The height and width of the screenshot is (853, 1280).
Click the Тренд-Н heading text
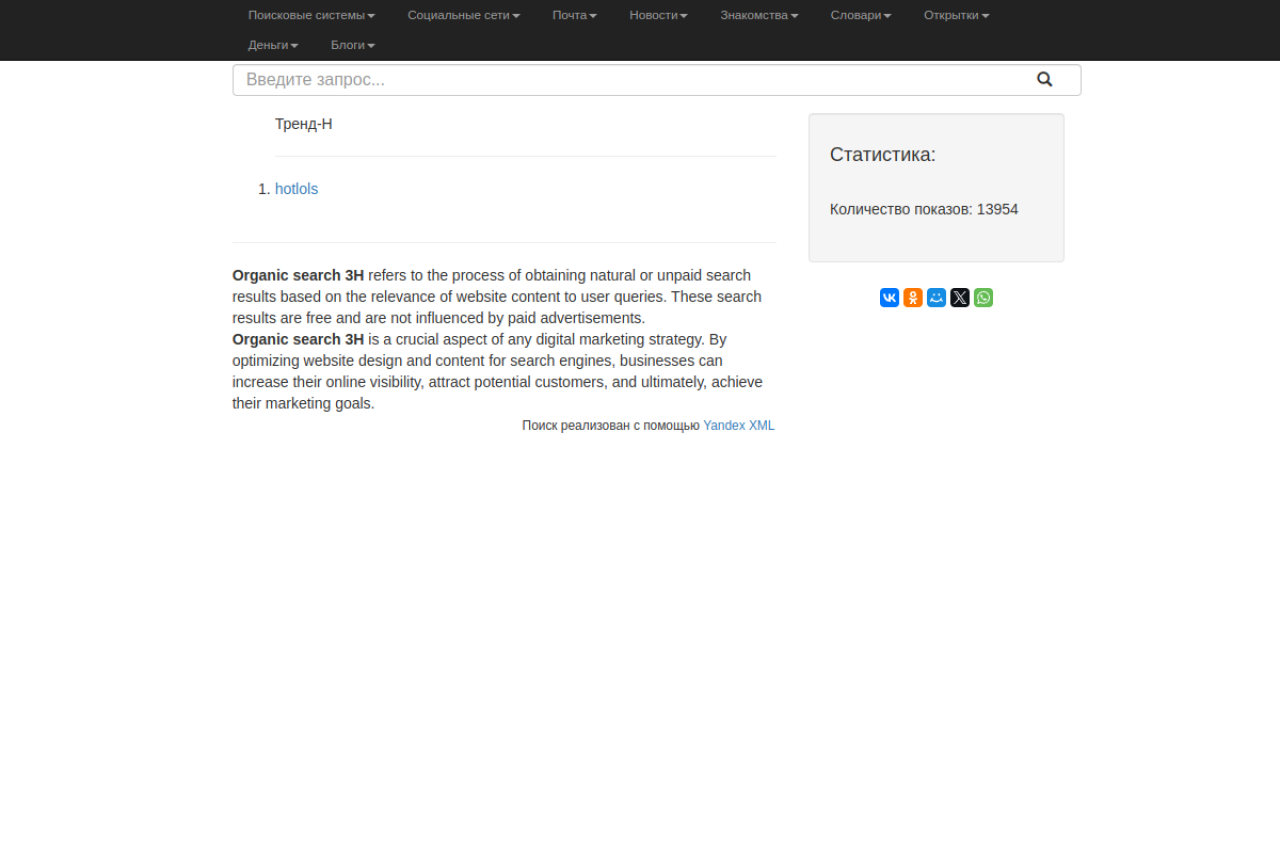click(x=304, y=124)
